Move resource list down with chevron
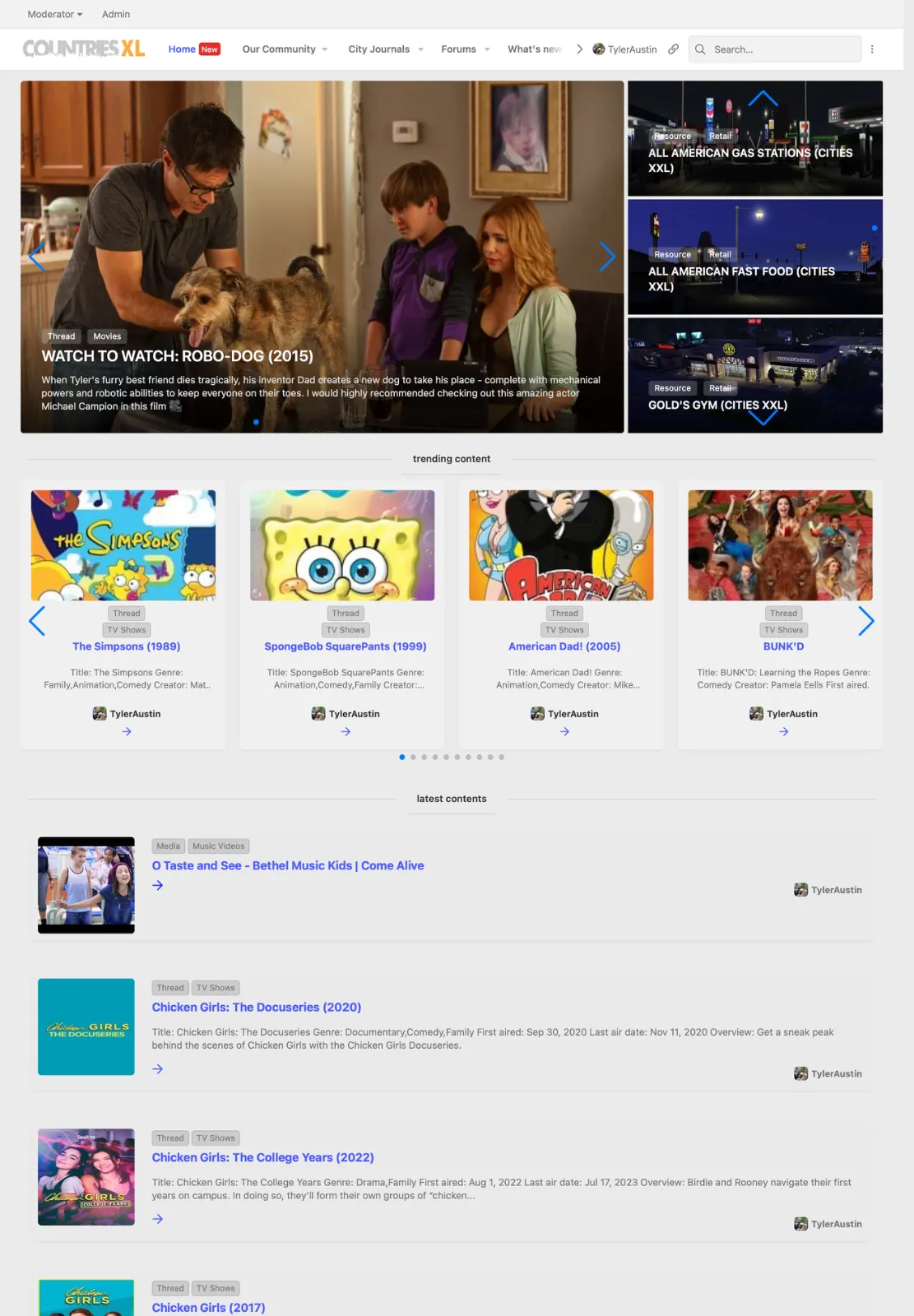Image resolution: width=914 pixels, height=1316 pixels. click(x=763, y=417)
